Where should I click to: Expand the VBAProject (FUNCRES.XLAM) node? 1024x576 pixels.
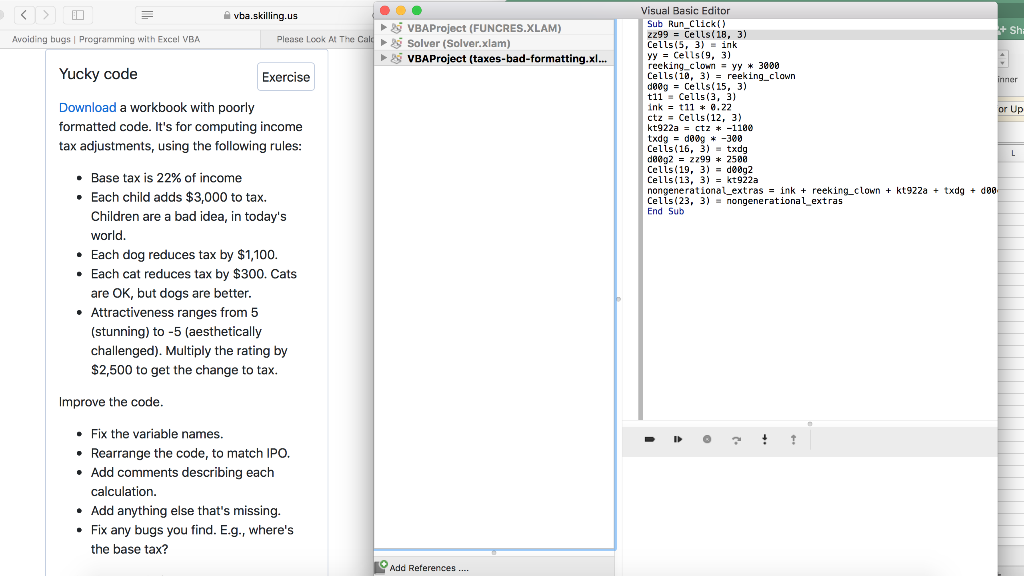(383, 27)
